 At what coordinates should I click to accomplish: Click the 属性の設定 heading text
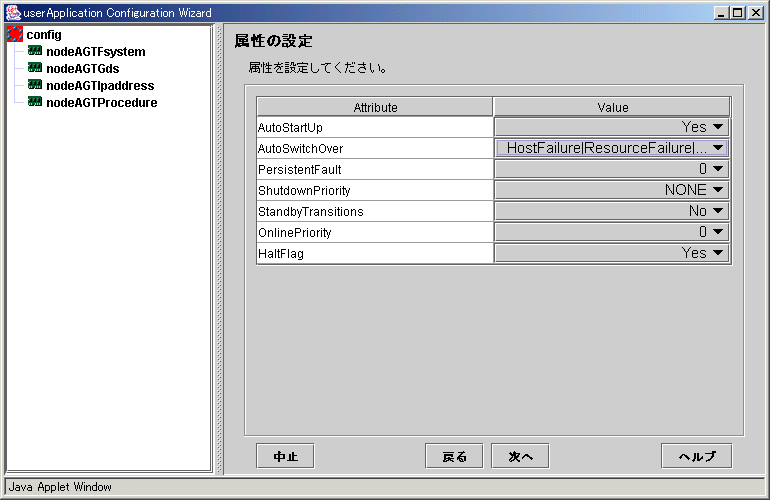(x=273, y=41)
